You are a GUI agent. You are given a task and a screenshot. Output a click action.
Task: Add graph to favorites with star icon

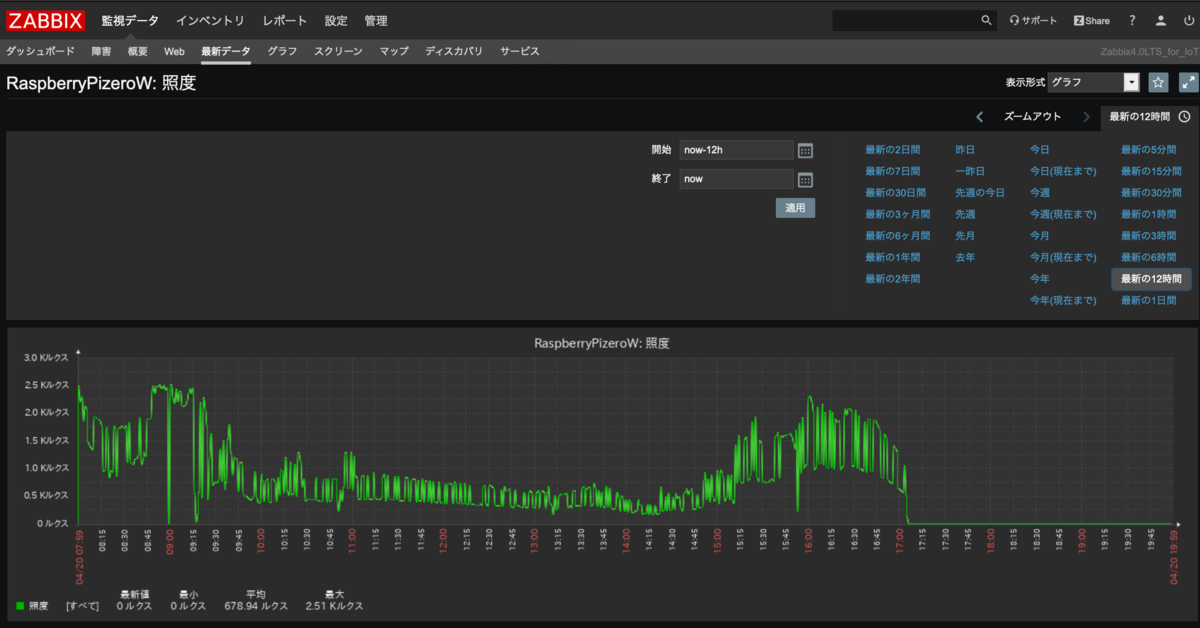[1158, 83]
